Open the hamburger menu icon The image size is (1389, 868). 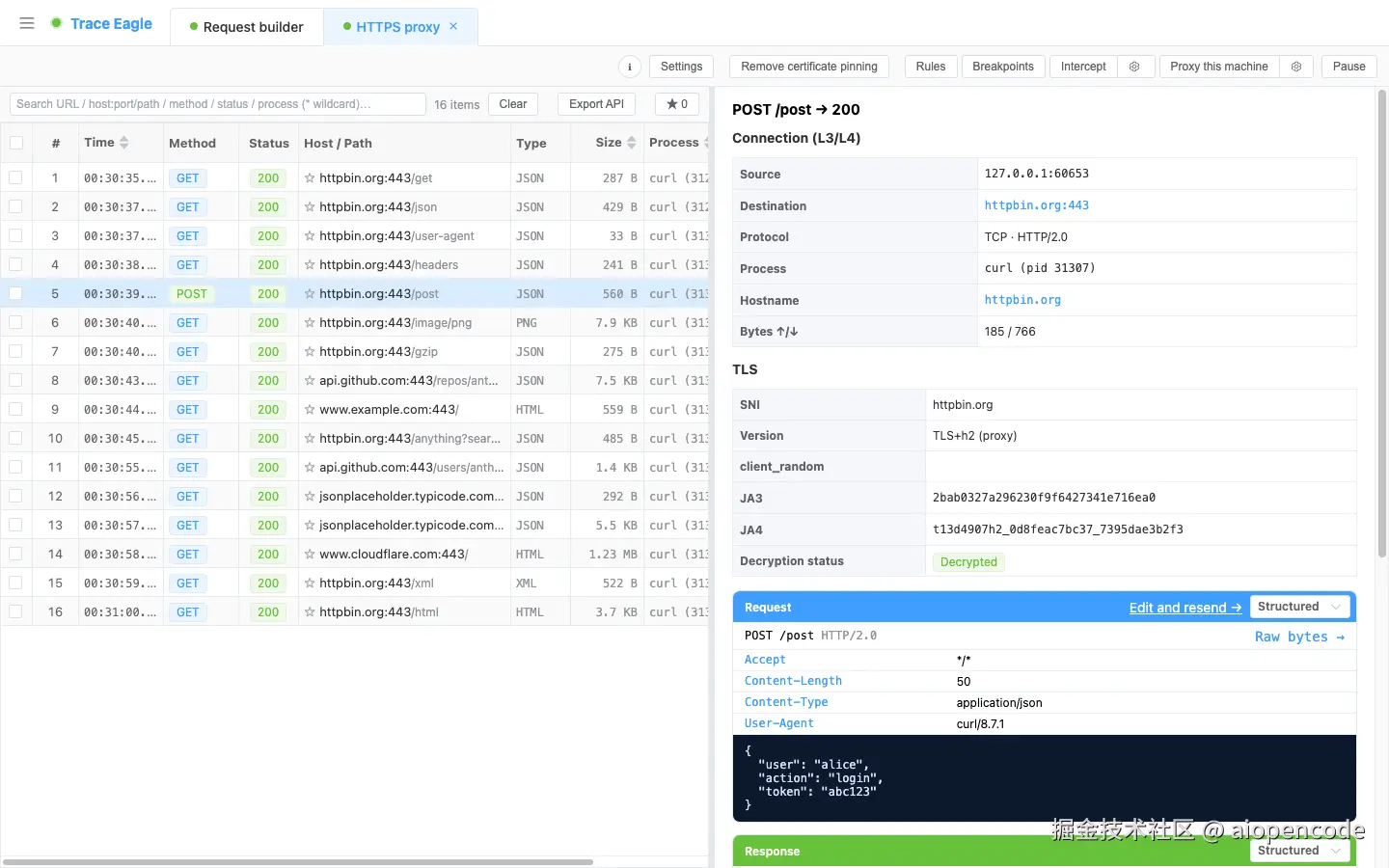tap(27, 23)
